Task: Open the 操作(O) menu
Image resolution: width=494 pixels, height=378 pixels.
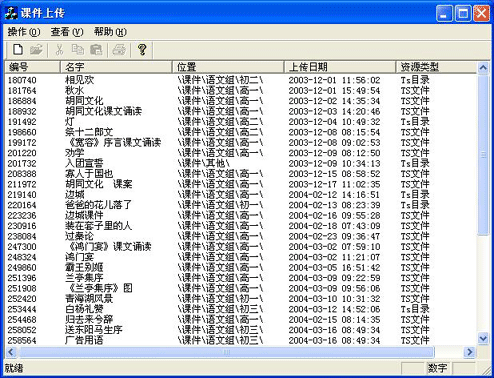Action: pos(24,32)
